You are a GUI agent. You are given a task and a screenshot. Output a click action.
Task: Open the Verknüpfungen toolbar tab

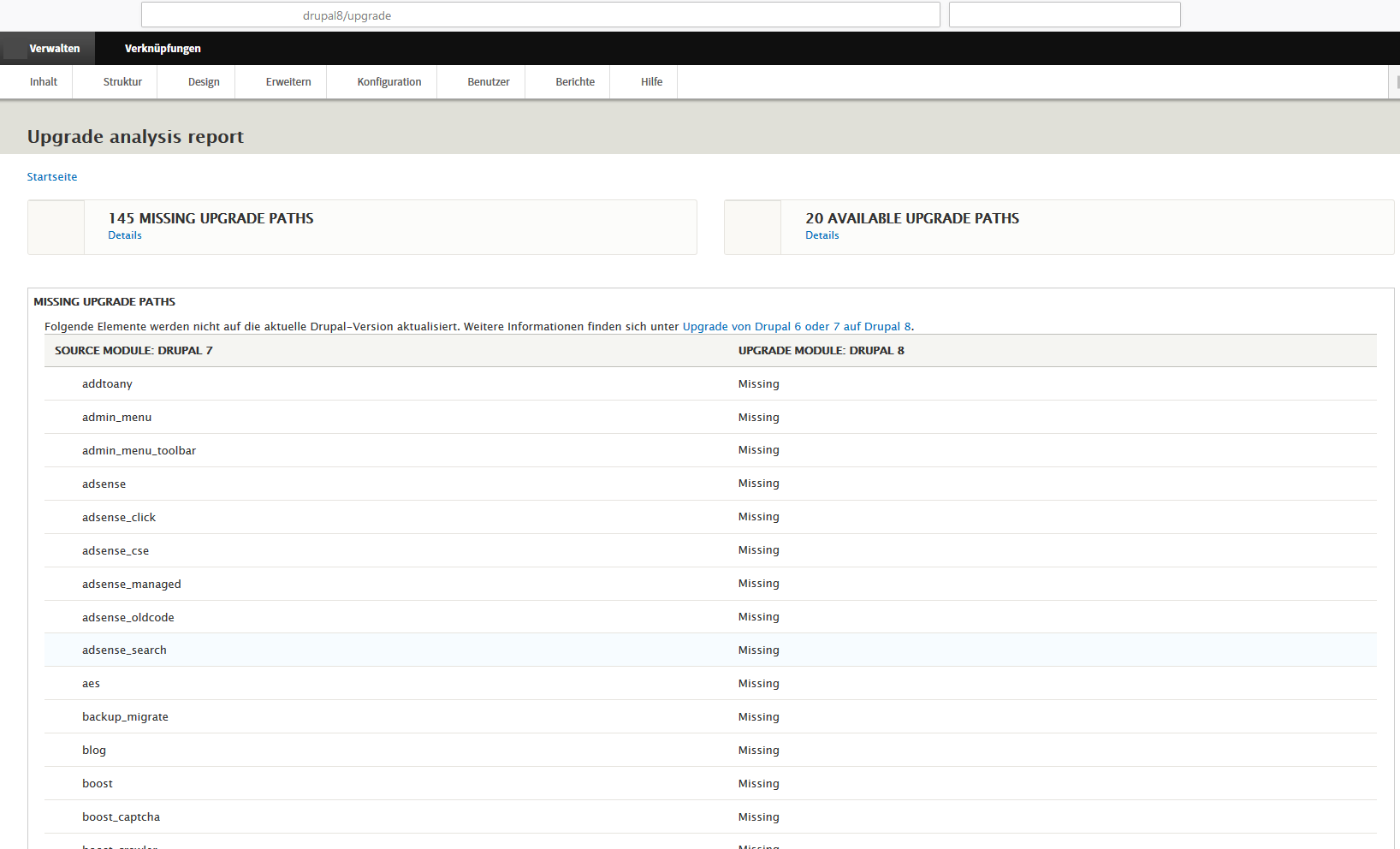(x=163, y=49)
